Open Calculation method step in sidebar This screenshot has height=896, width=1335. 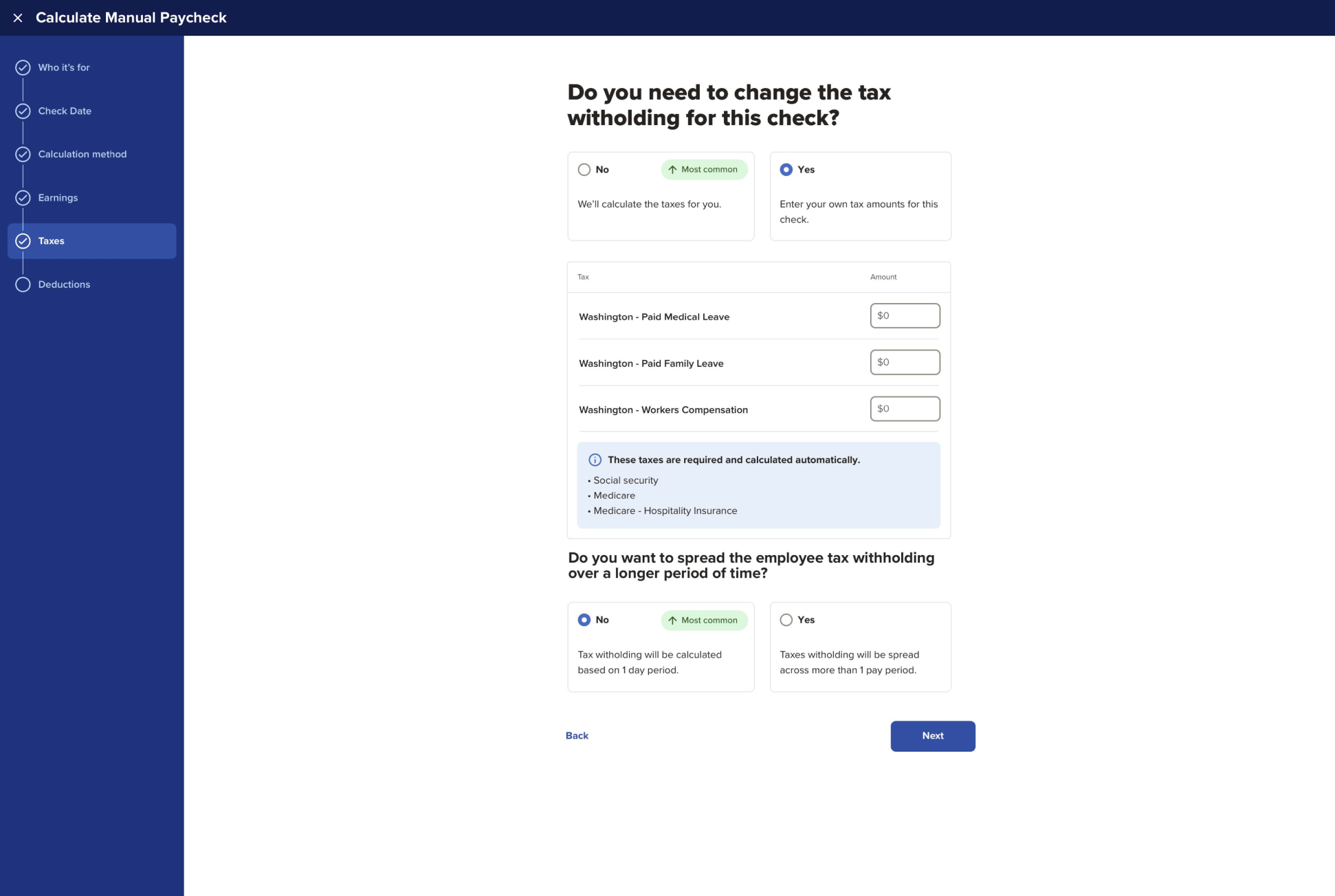(x=82, y=154)
